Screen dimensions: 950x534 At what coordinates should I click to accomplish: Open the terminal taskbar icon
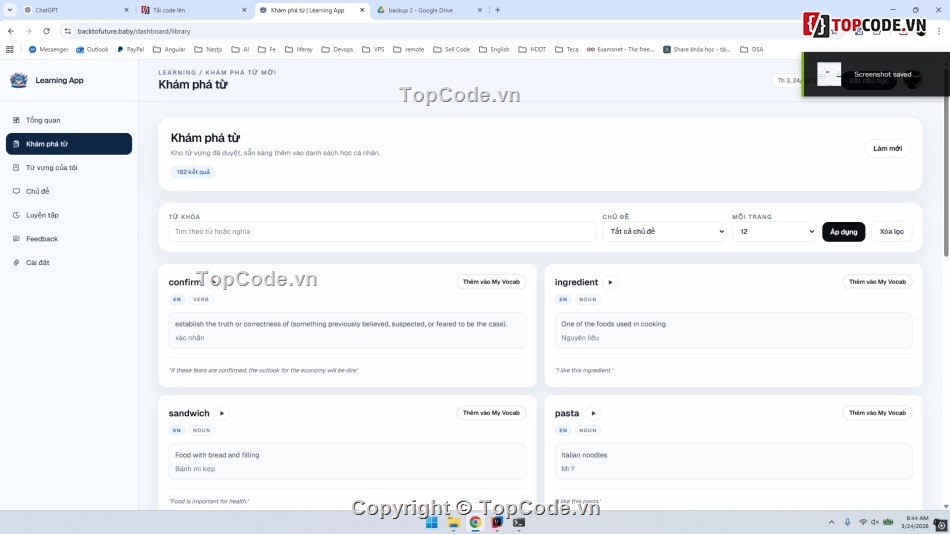pyautogui.click(x=519, y=522)
